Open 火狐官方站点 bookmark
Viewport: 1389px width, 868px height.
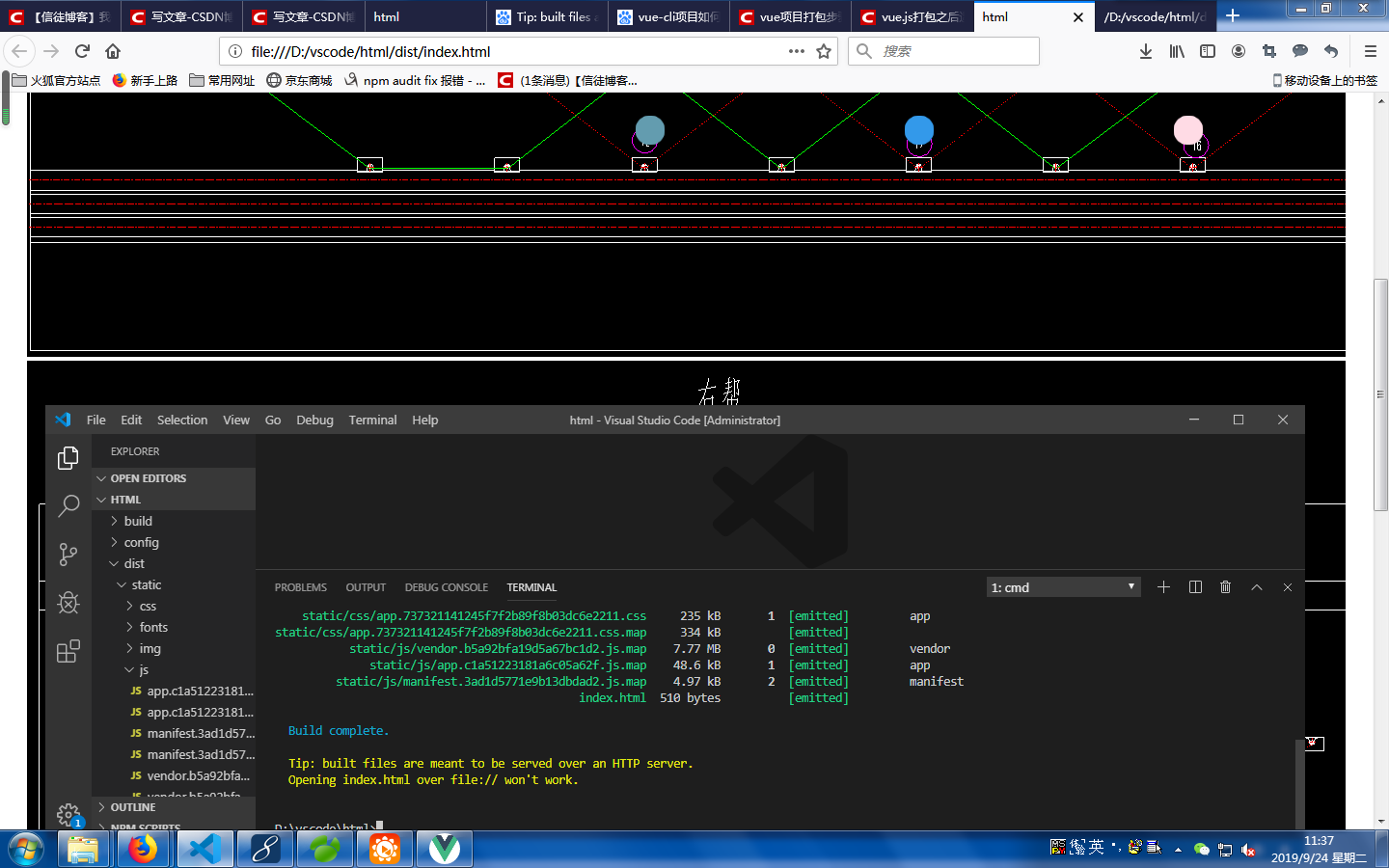(x=56, y=80)
